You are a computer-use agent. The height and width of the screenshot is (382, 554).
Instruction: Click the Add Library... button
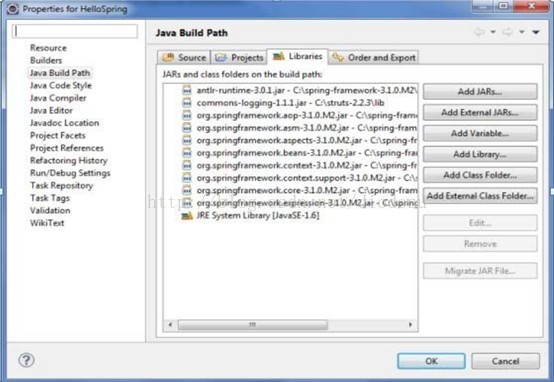[480, 154]
